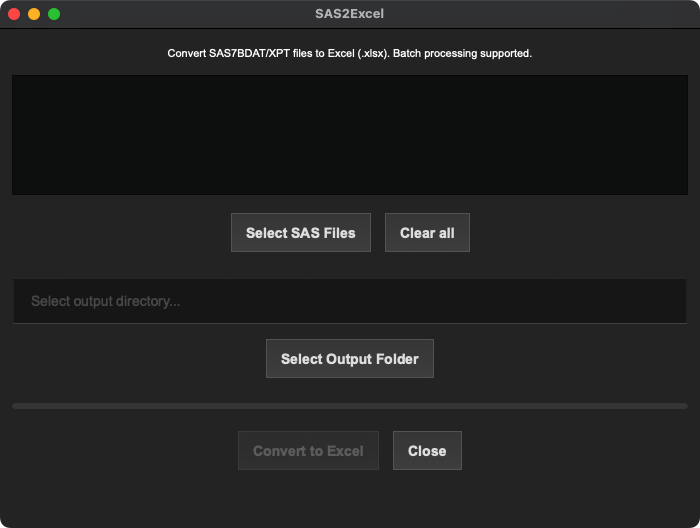
Task: Reset the file list via Clear all
Action: (427, 233)
